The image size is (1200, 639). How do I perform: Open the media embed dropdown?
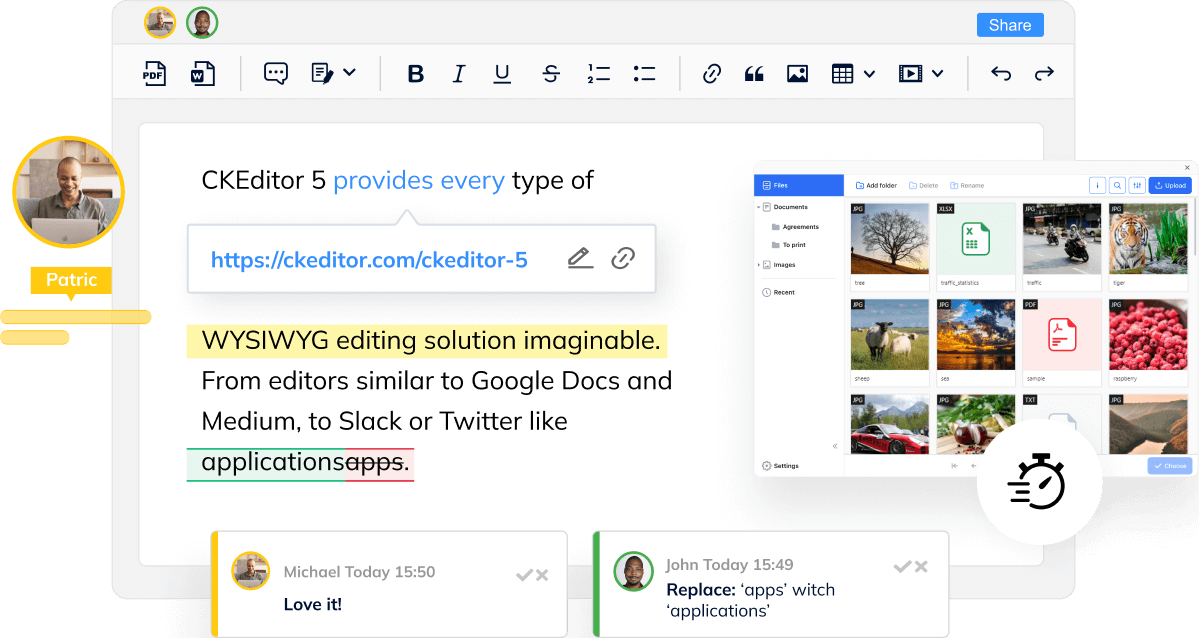click(921, 73)
